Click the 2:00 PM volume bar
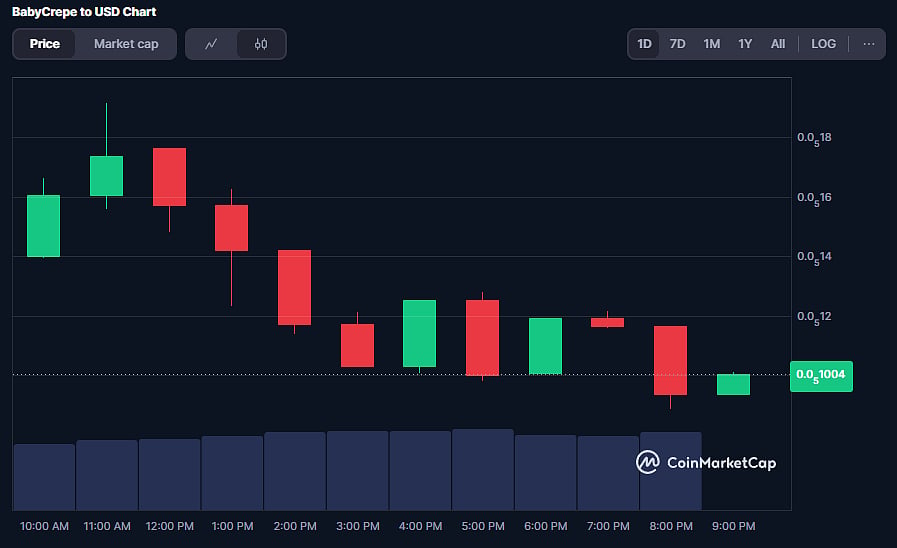This screenshot has width=897, height=548. tap(295, 471)
